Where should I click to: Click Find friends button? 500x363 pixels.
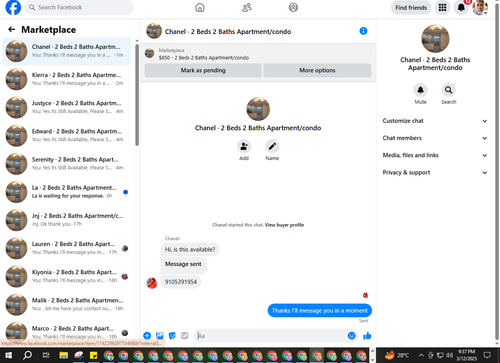pos(411,7)
